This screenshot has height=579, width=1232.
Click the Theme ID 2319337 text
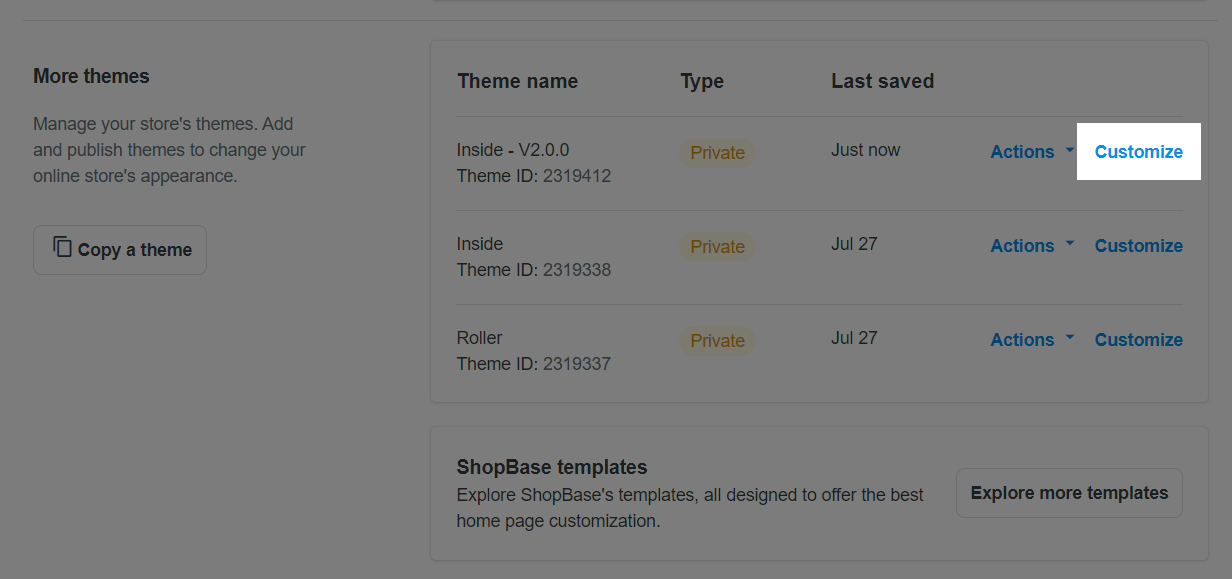534,364
